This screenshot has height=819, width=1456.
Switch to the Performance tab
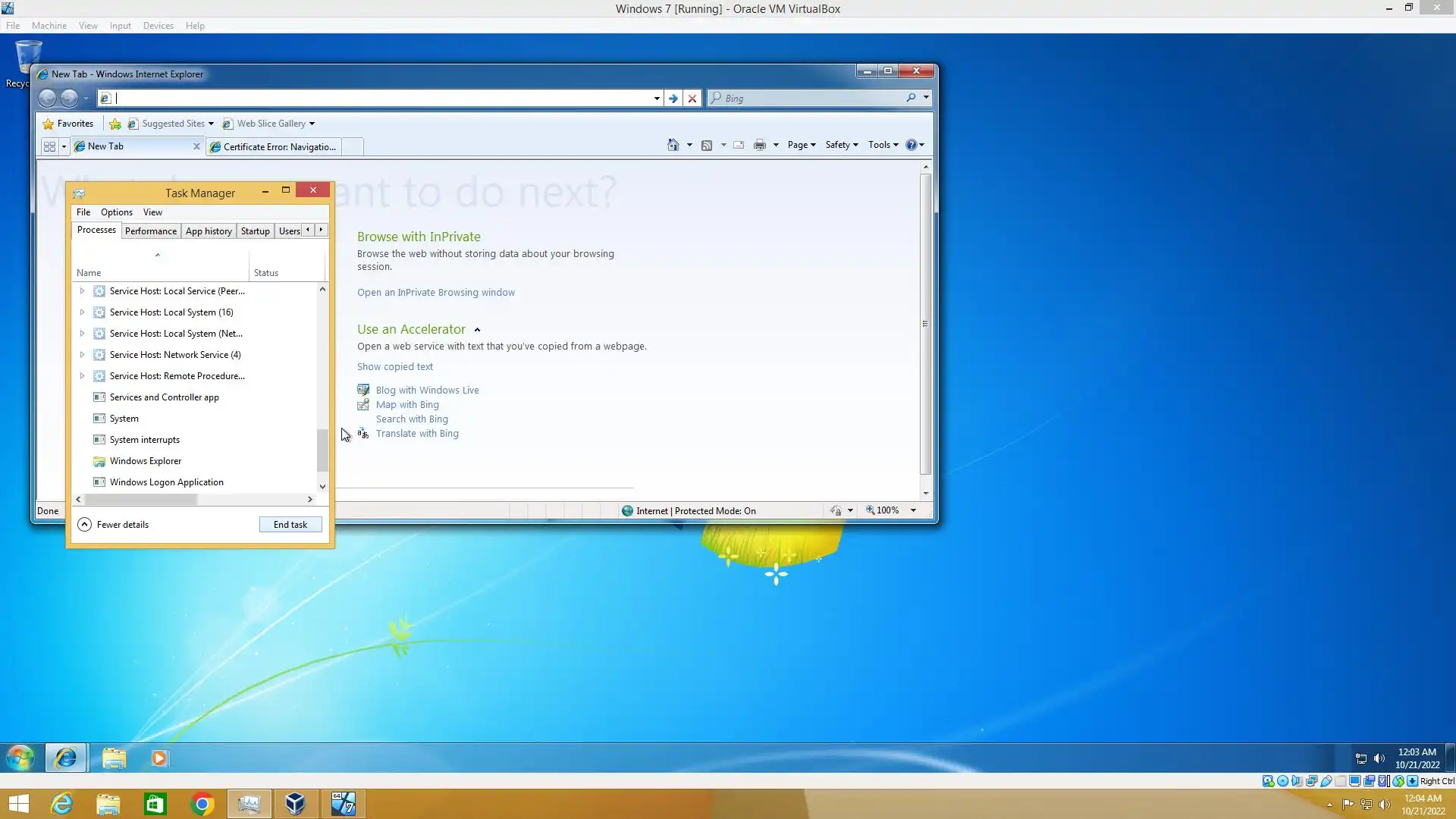point(150,231)
